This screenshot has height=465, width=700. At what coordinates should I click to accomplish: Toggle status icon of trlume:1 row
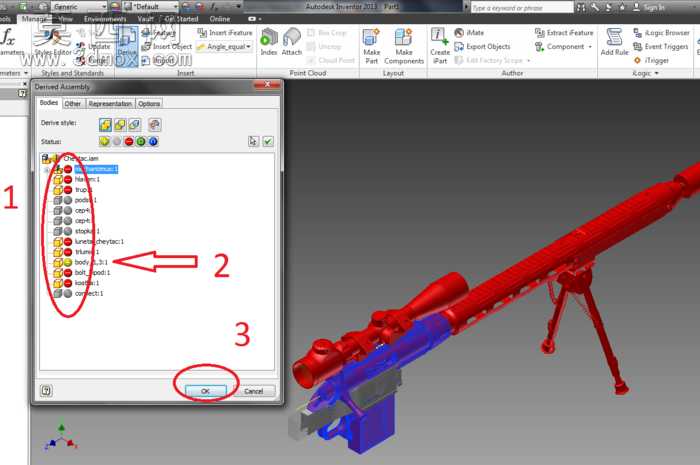[68, 252]
